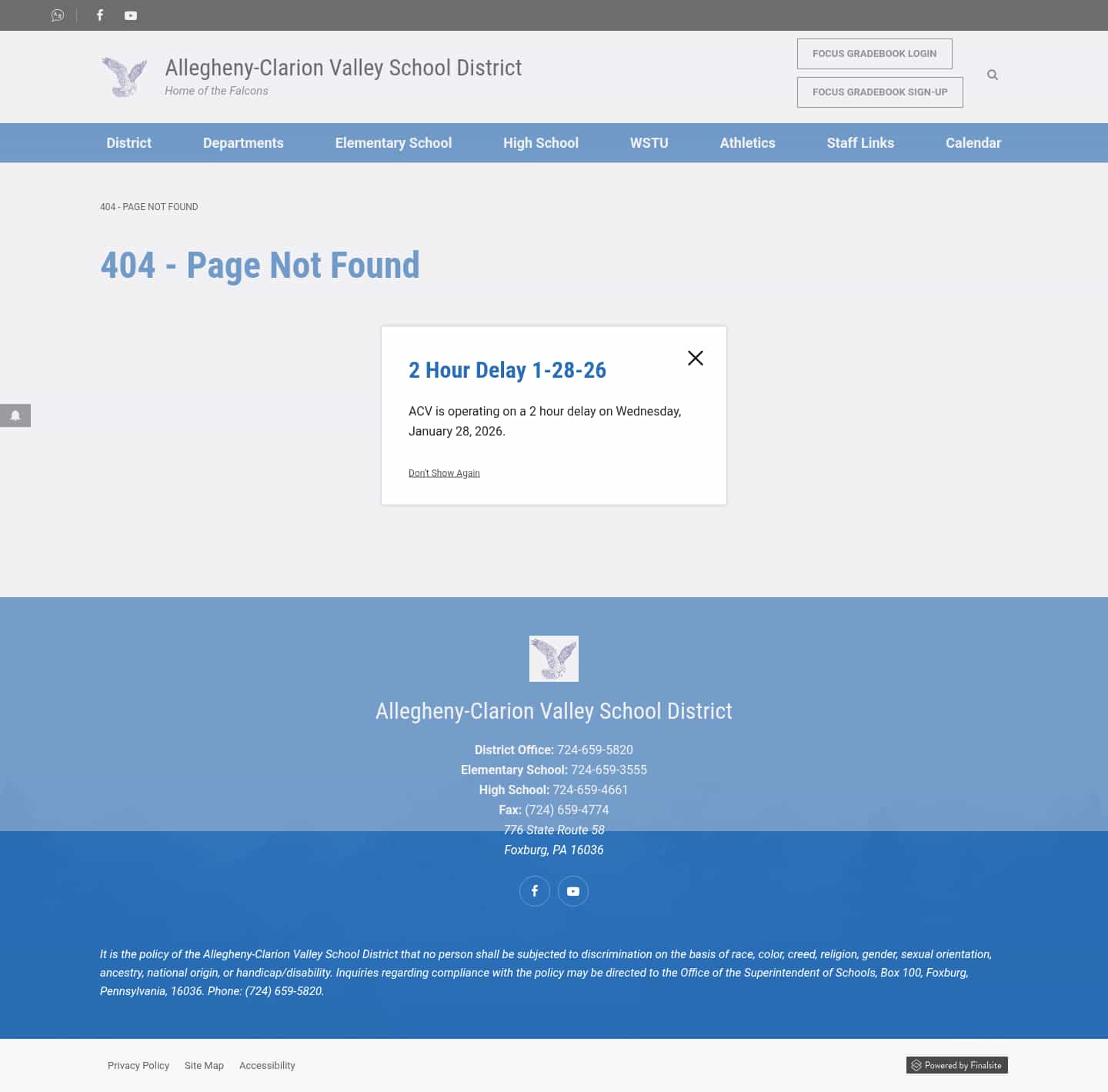
Task: Select the footer Facebook circle icon
Action: click(534, 890)
